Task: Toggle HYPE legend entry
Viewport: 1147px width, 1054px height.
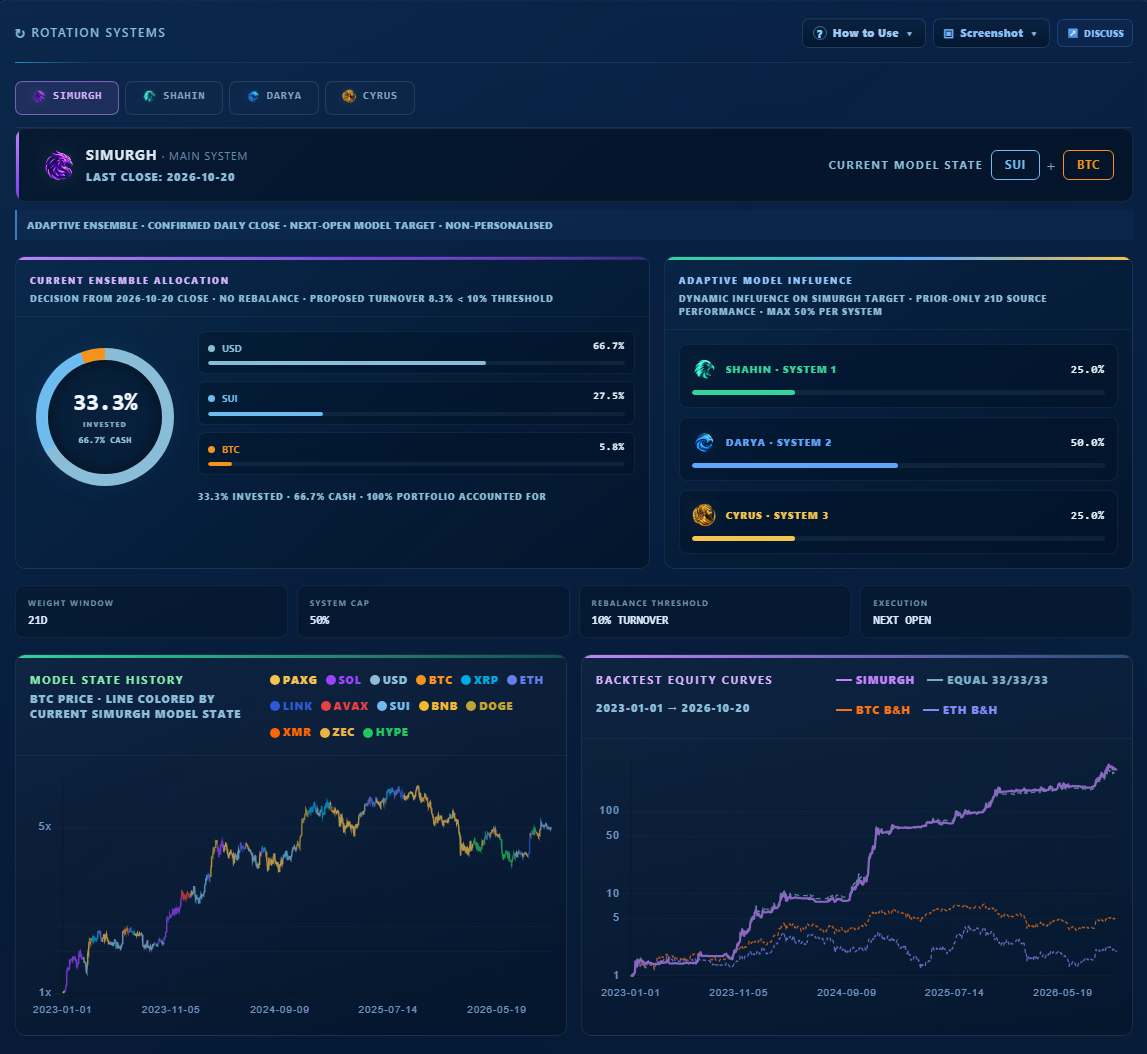Action: [386, 733]
